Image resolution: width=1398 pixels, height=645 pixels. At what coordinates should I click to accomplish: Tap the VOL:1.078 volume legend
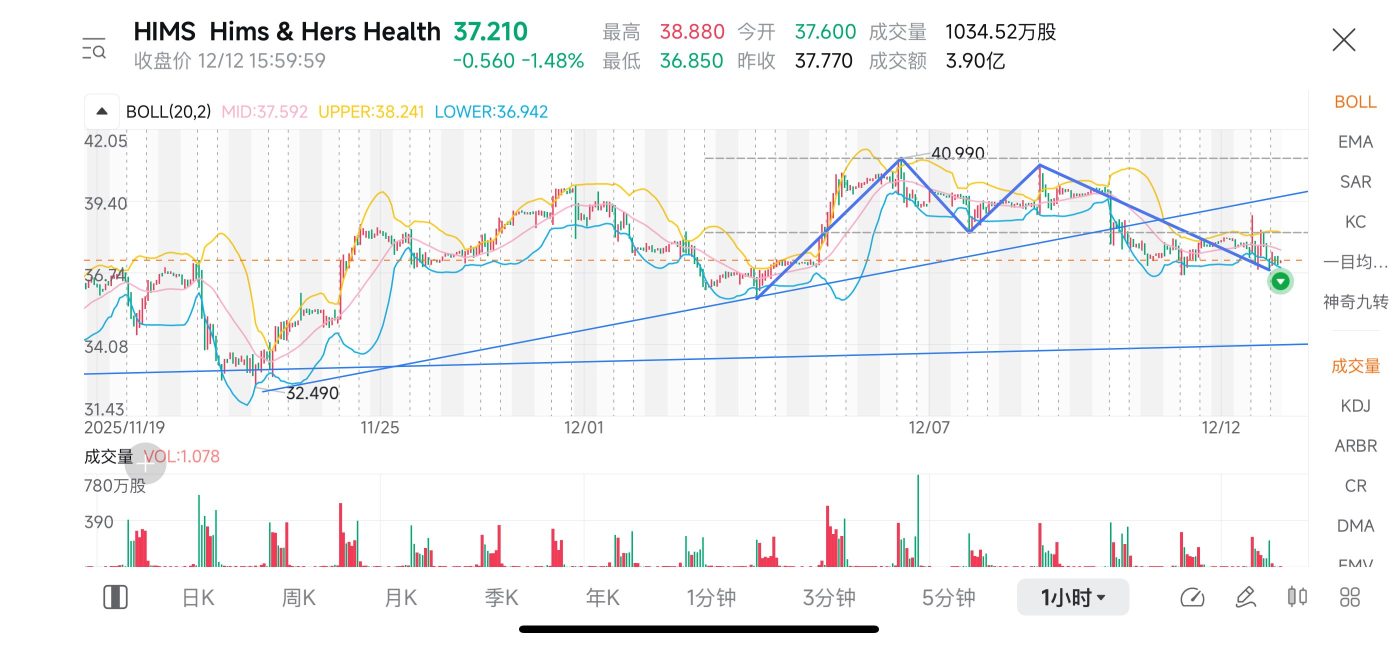pos(181,457)
